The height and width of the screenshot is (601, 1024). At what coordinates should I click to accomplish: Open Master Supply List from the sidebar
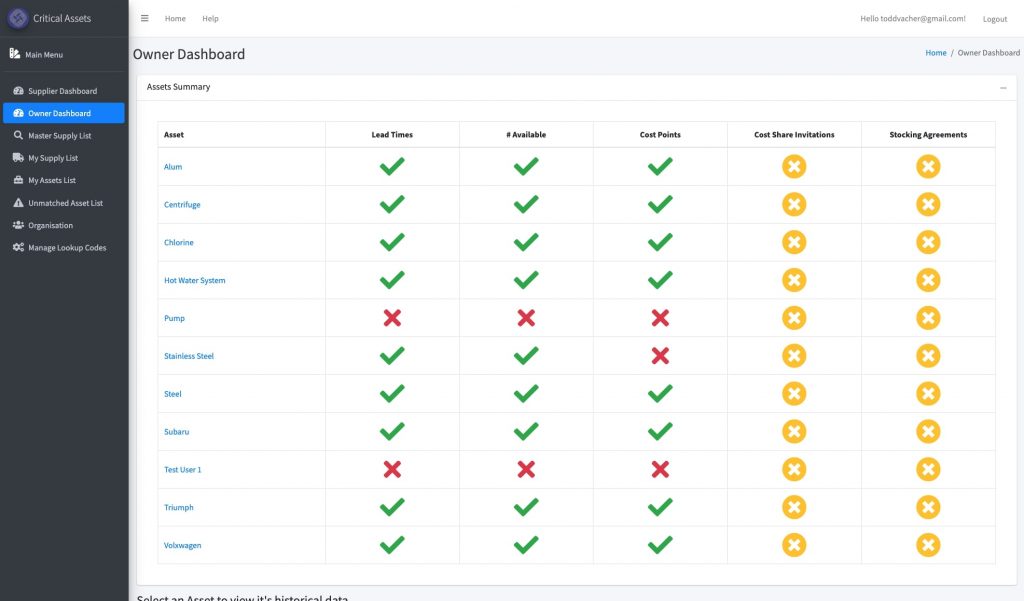[59, 136]
